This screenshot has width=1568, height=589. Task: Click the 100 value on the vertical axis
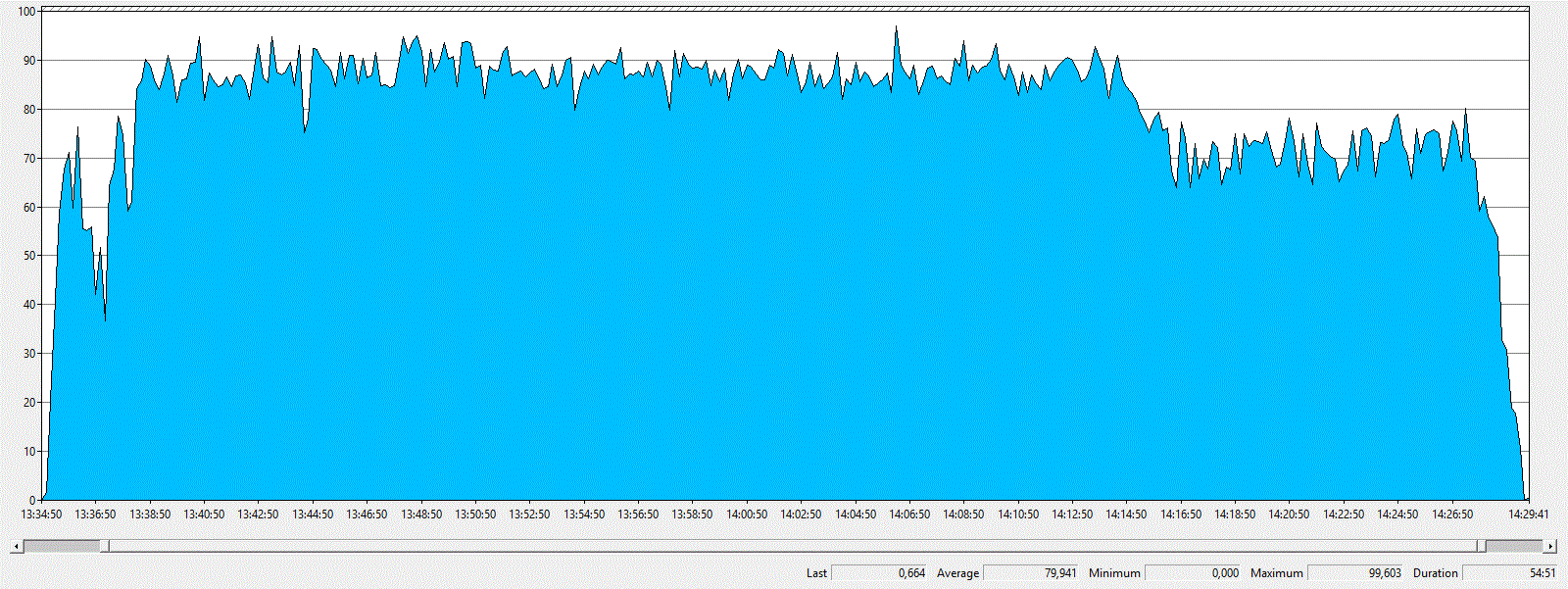pyautogui.click(x=26, y=12)
